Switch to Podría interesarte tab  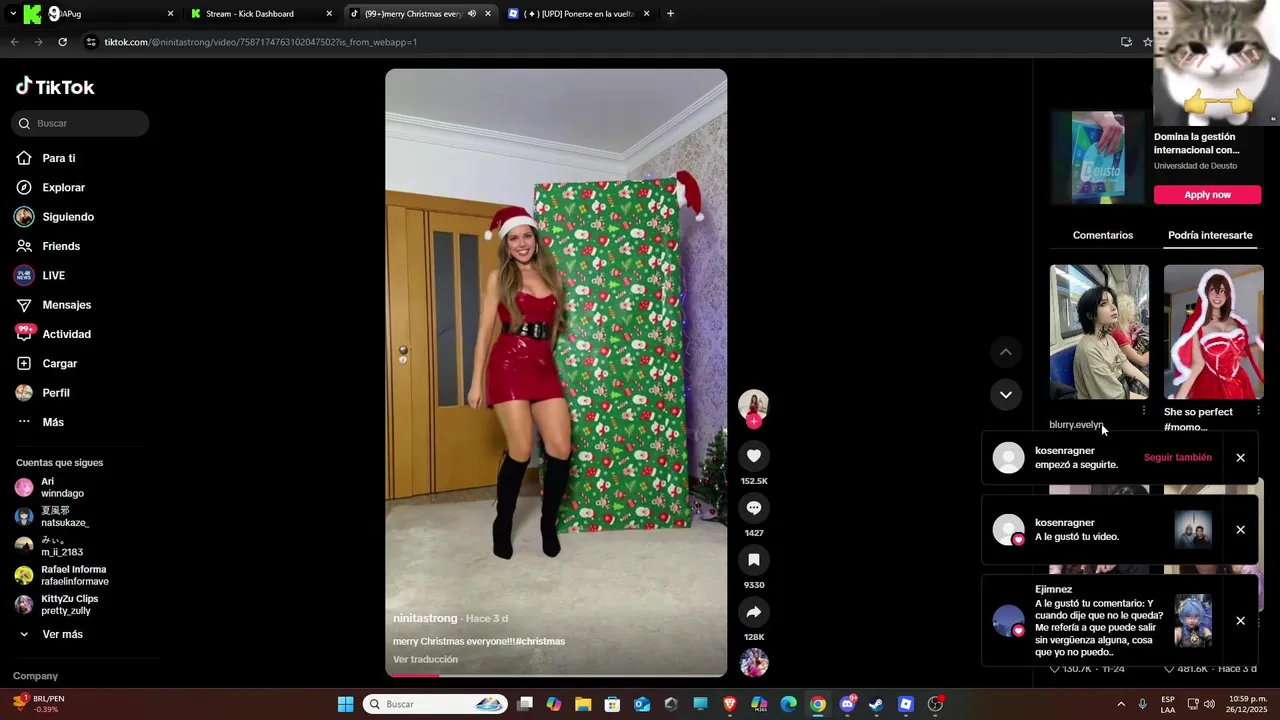pos(1210,235)
